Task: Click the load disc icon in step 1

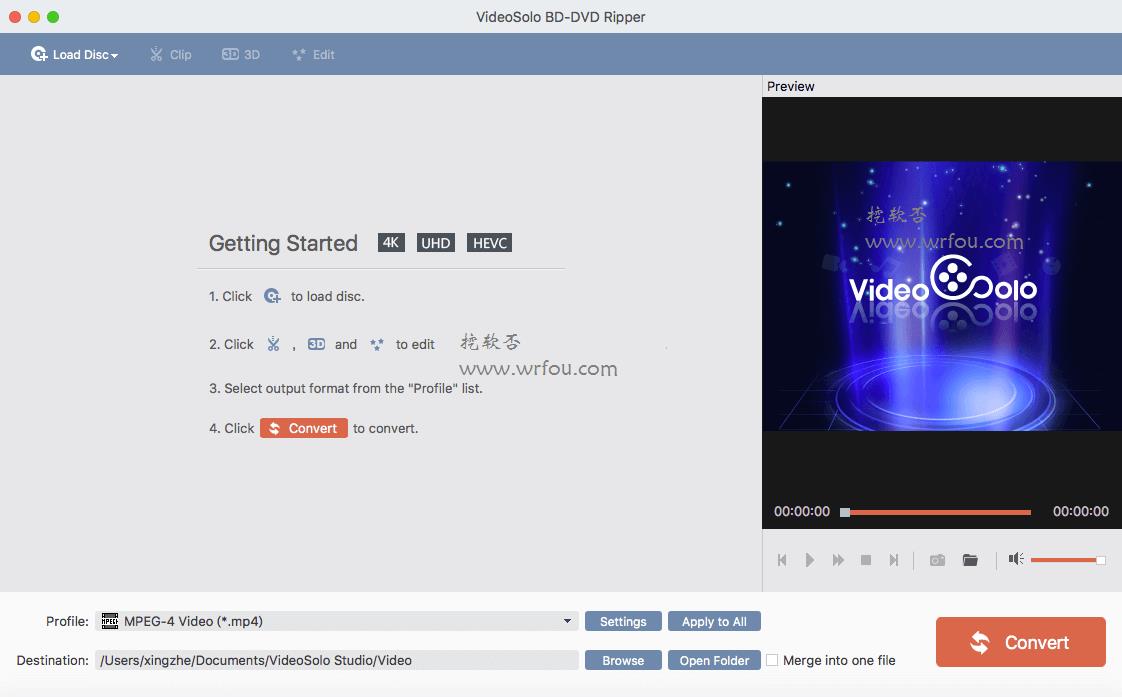Action: click(x=272, y=296)
